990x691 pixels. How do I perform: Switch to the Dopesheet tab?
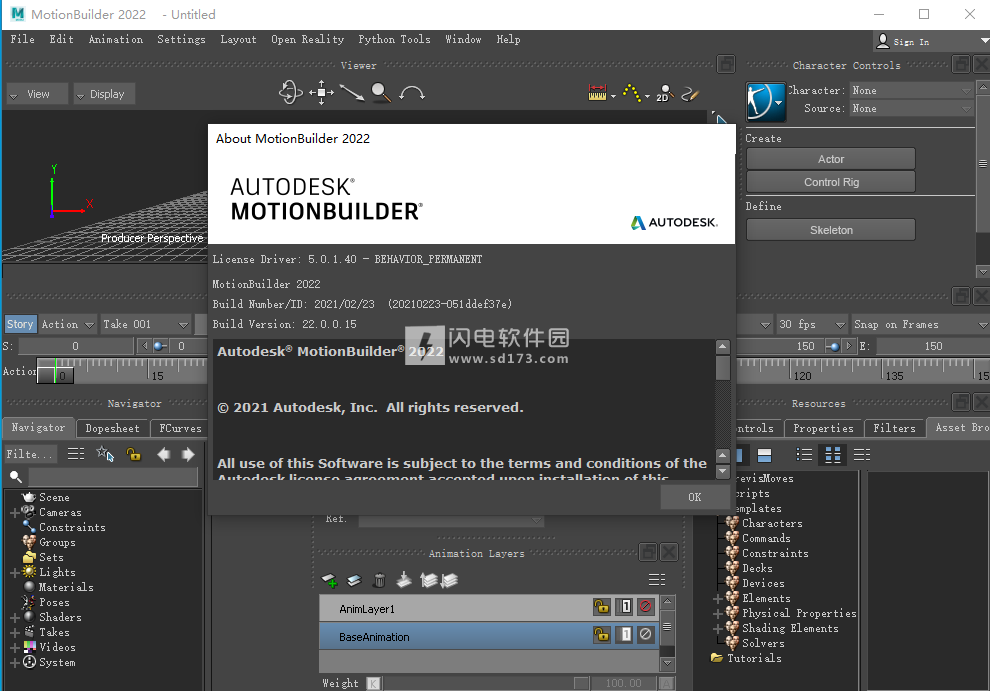click(x=112, y=428)
